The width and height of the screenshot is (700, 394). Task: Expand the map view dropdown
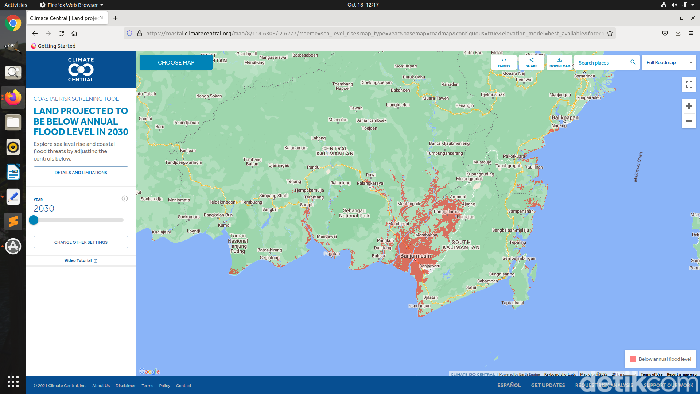tap(669, 62)
